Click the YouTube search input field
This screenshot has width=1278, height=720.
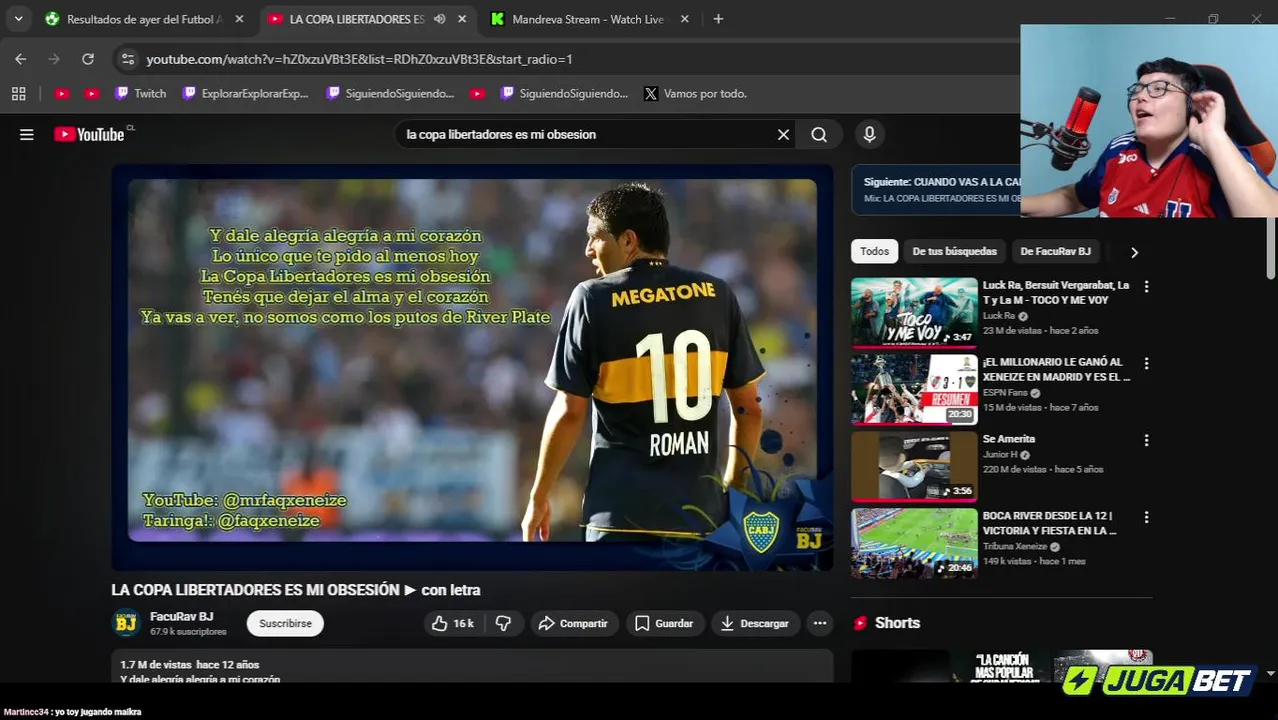pos(584,134)
